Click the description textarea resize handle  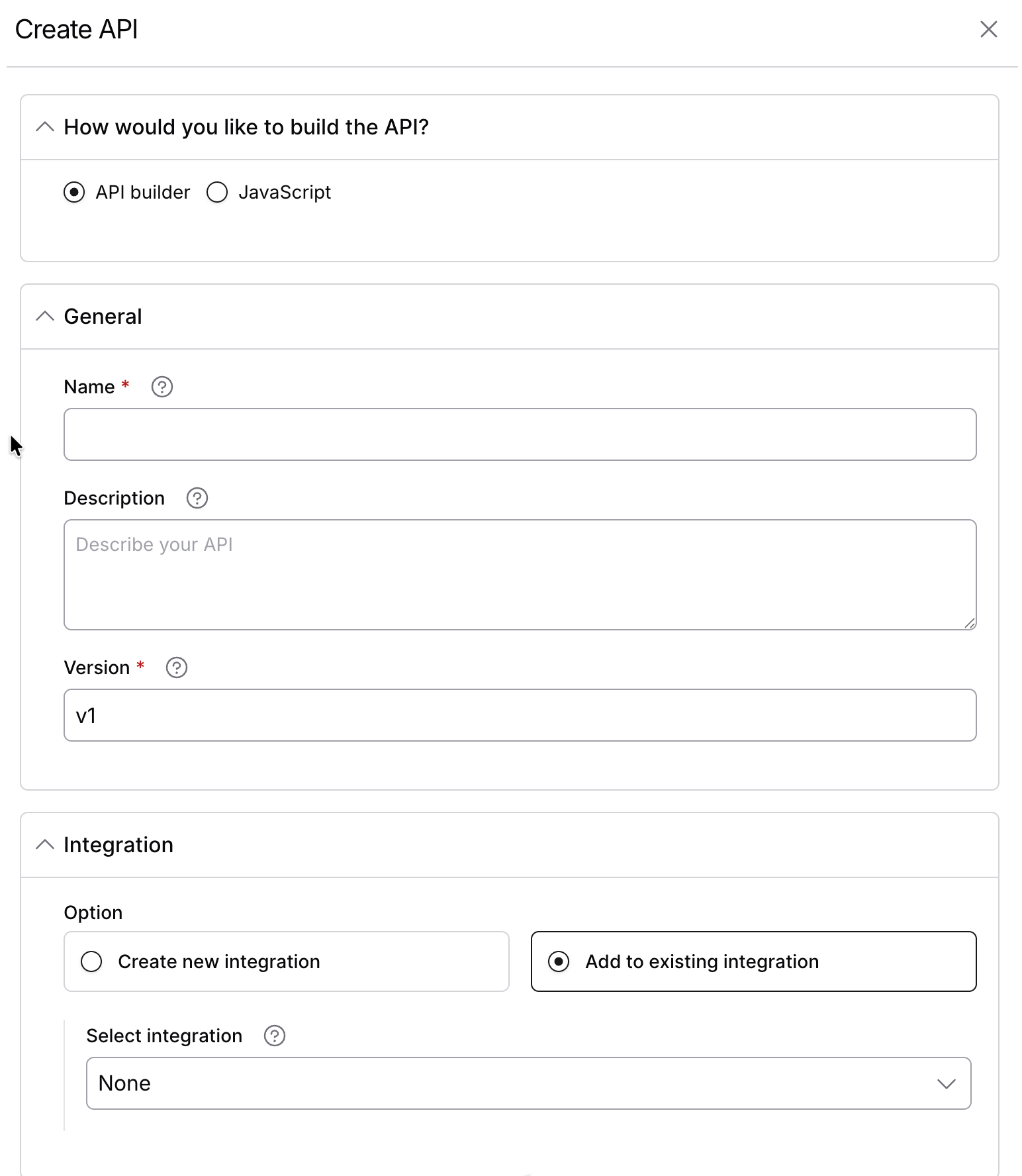pyautogui.click(x=970, y=623)
